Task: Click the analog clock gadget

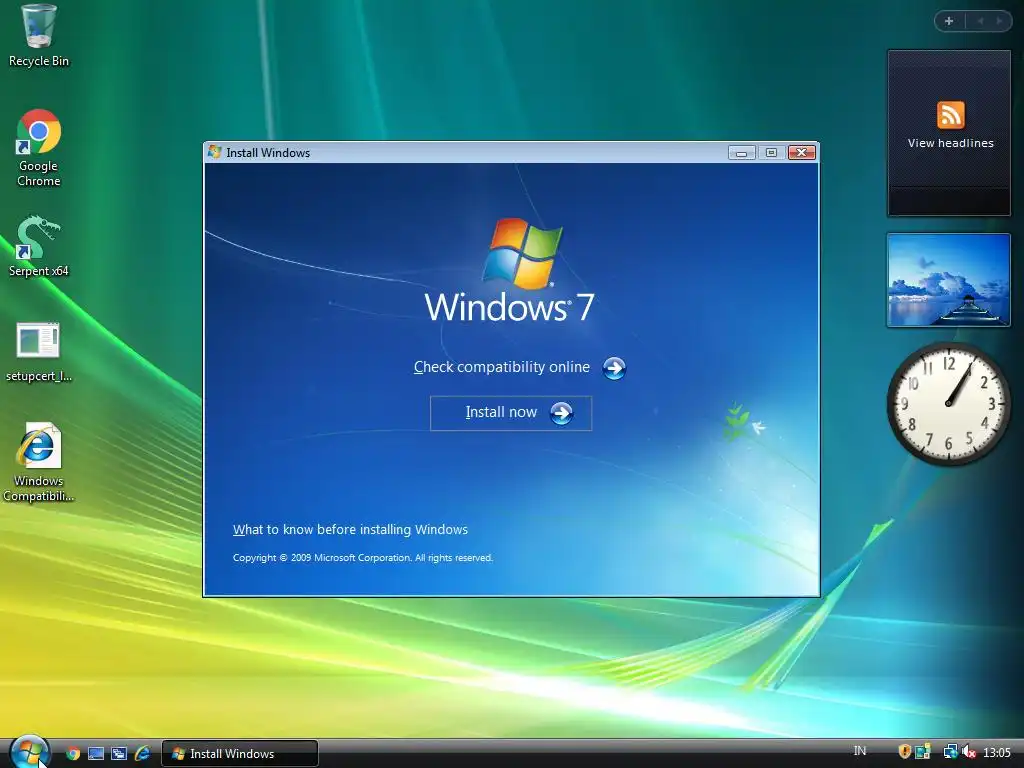Action: (948, 404)
